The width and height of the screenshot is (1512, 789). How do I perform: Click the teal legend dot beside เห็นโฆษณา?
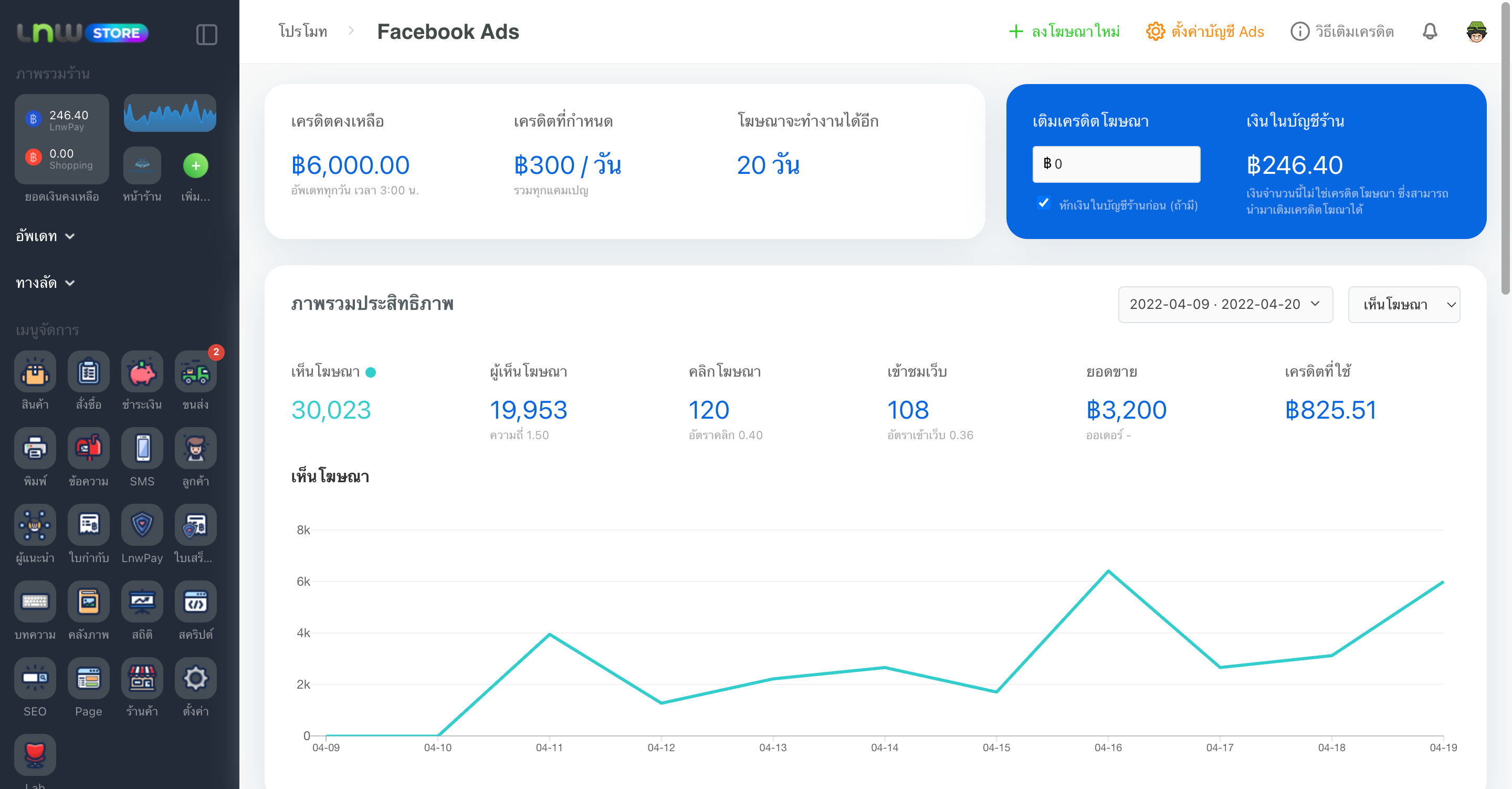pyautogui.click(x=370, y=372)
